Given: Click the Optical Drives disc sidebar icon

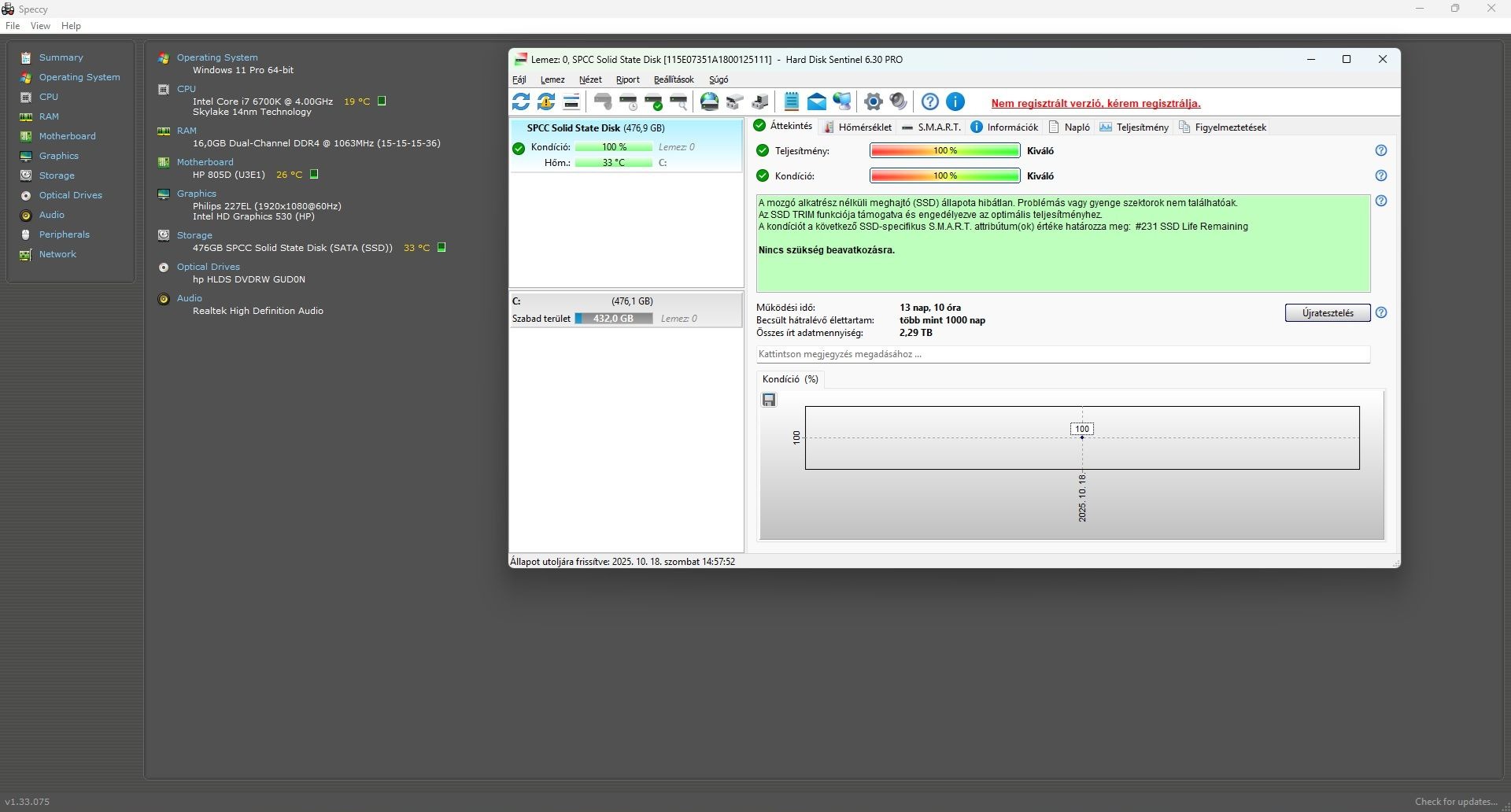Looking at the screenshot, I should click(x=26, y=195).
